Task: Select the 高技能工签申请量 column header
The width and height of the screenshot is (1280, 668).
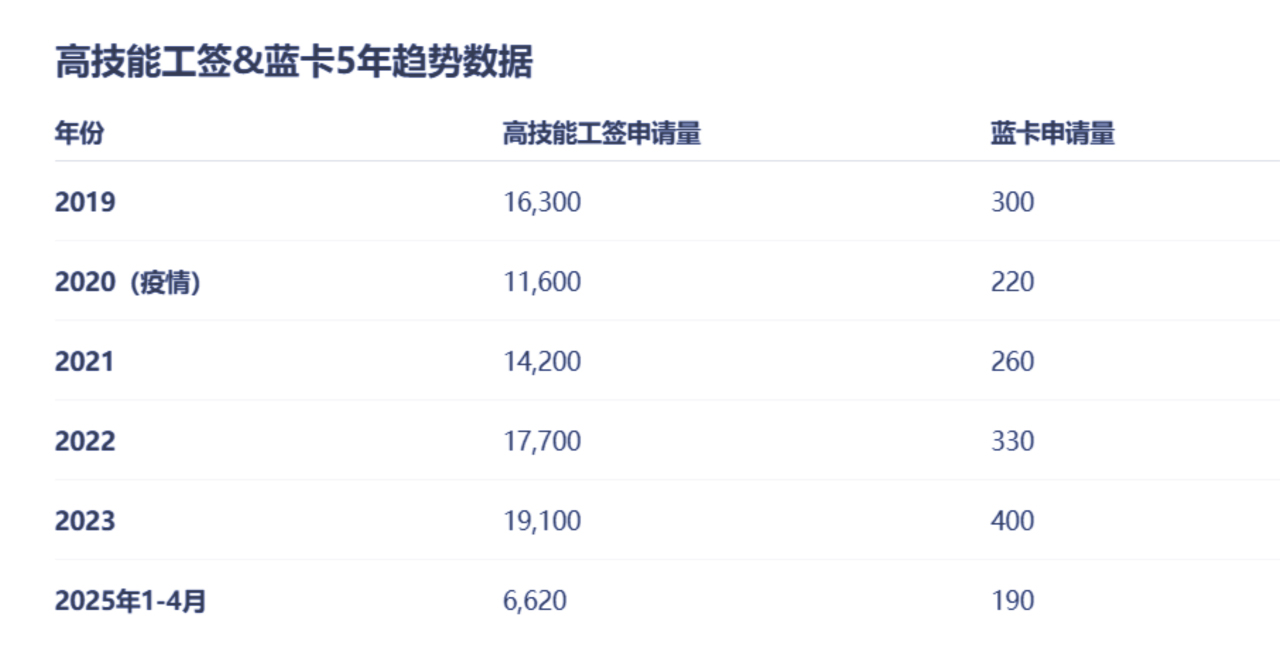Action: pos(601,133)
